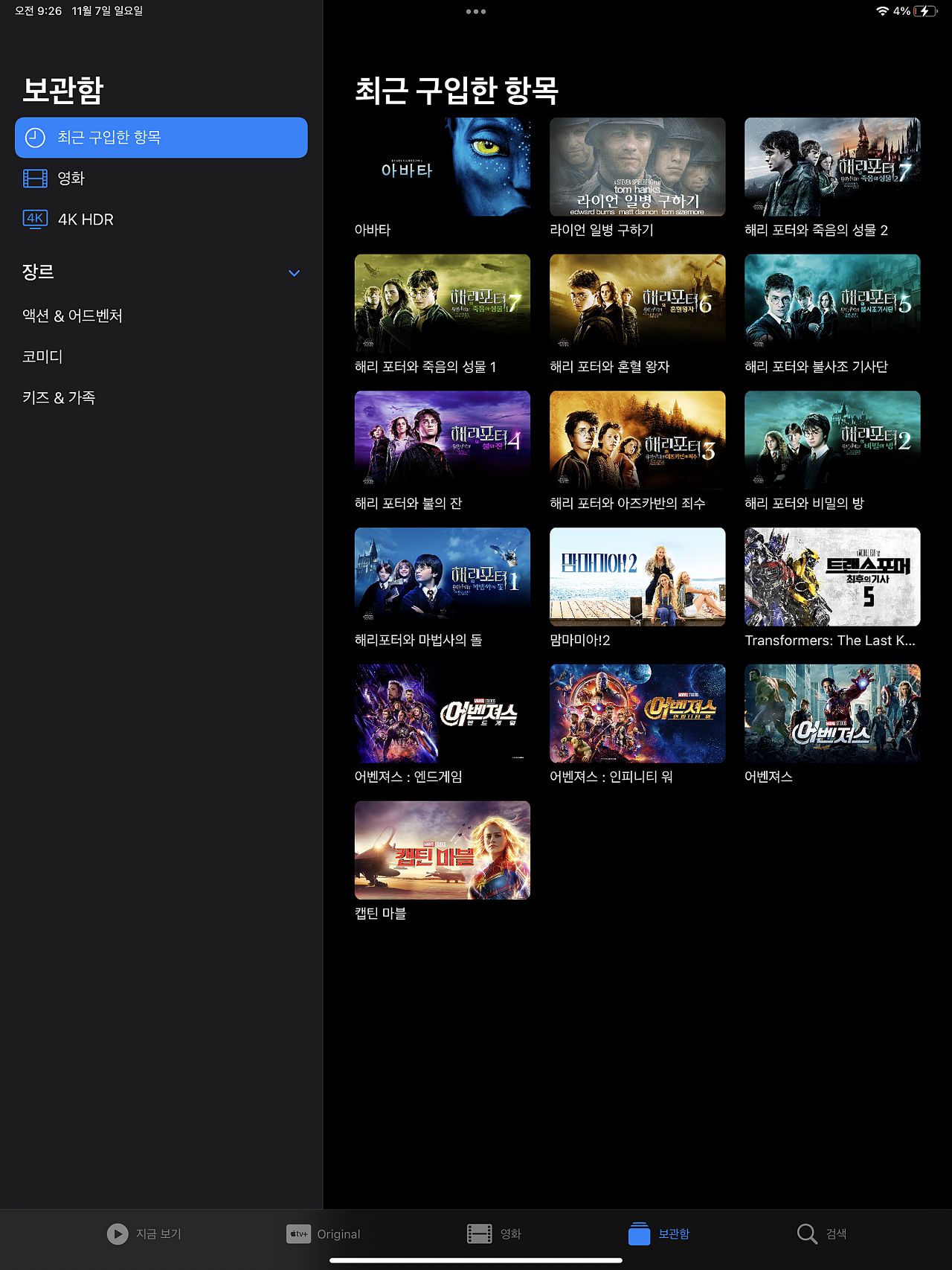
Task: Switch to the 검색 tab
Action: [x=822, y=1234]
